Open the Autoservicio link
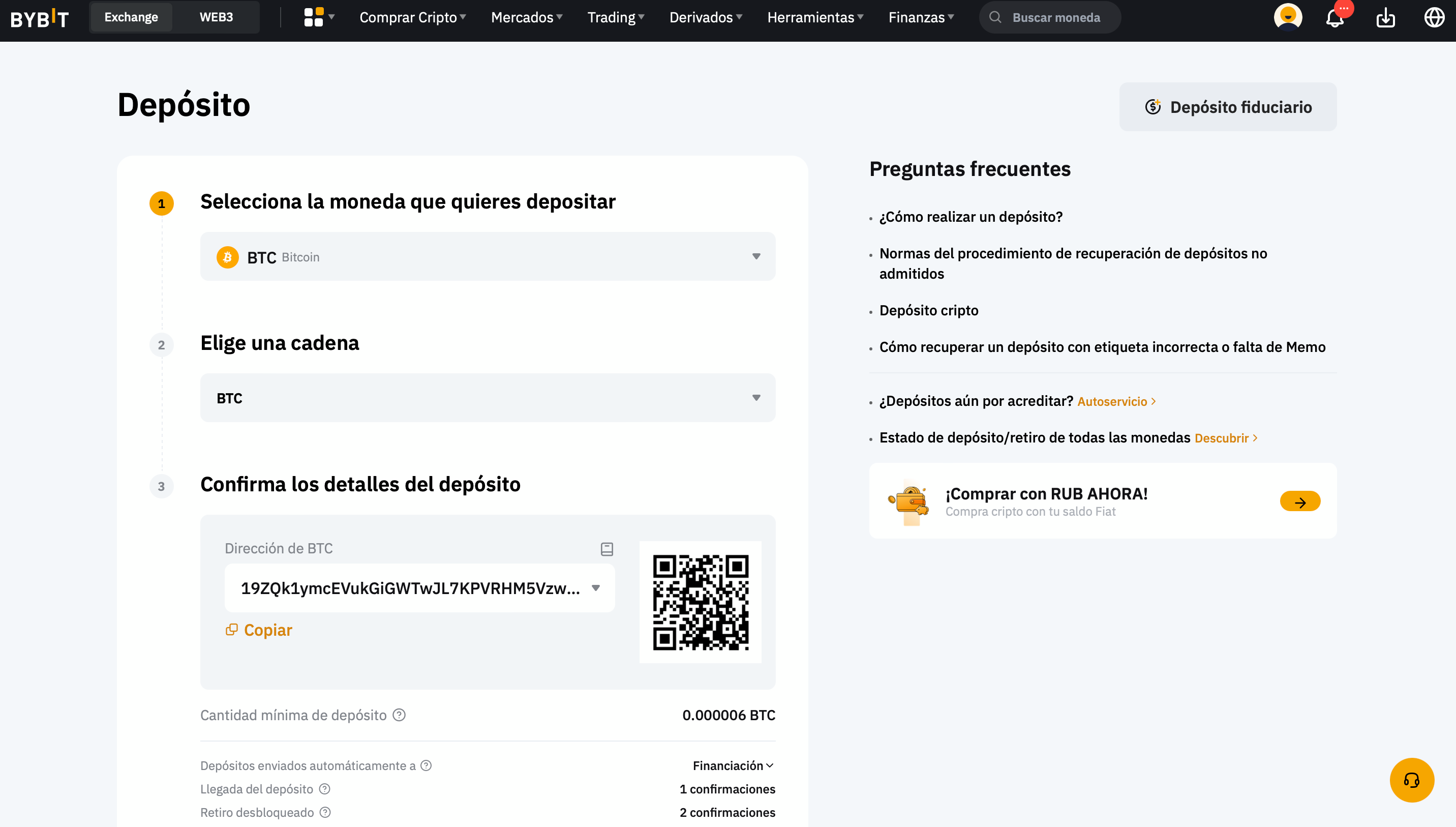Screen dimensions: 1456x827 pyautogui.click(x=1116, y=402)
